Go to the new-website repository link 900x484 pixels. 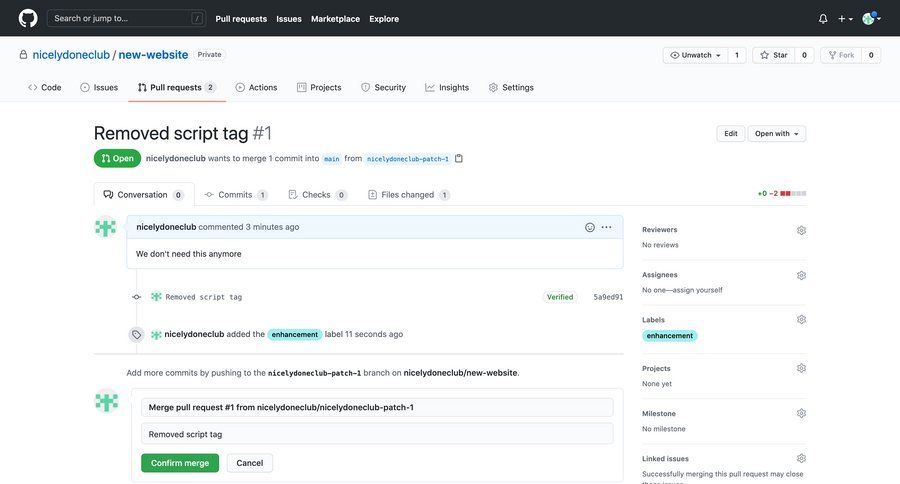153,55
